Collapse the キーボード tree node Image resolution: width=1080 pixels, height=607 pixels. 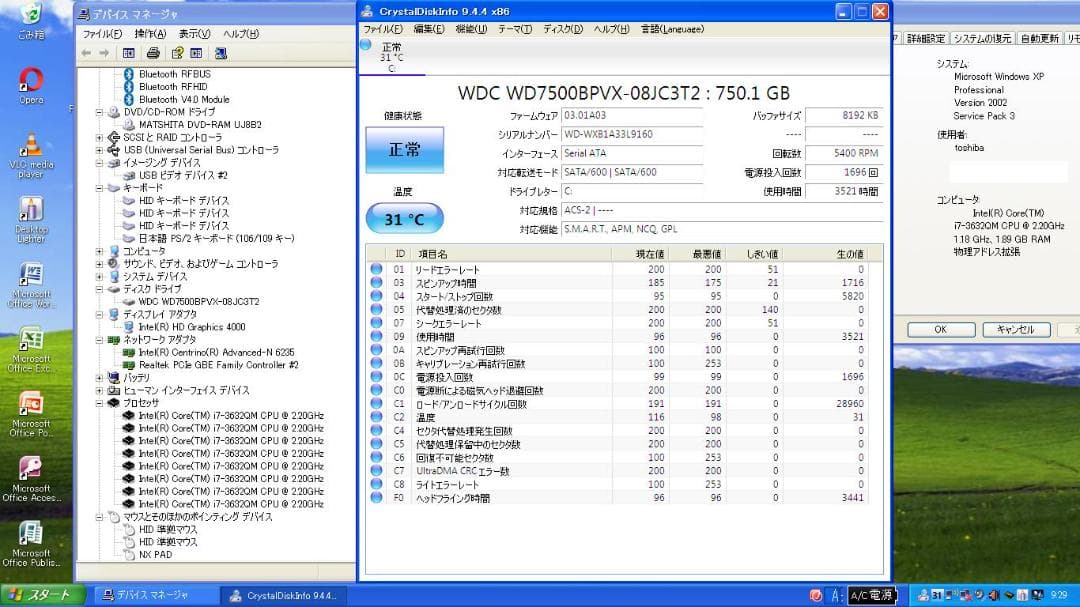tap(97, 187)
